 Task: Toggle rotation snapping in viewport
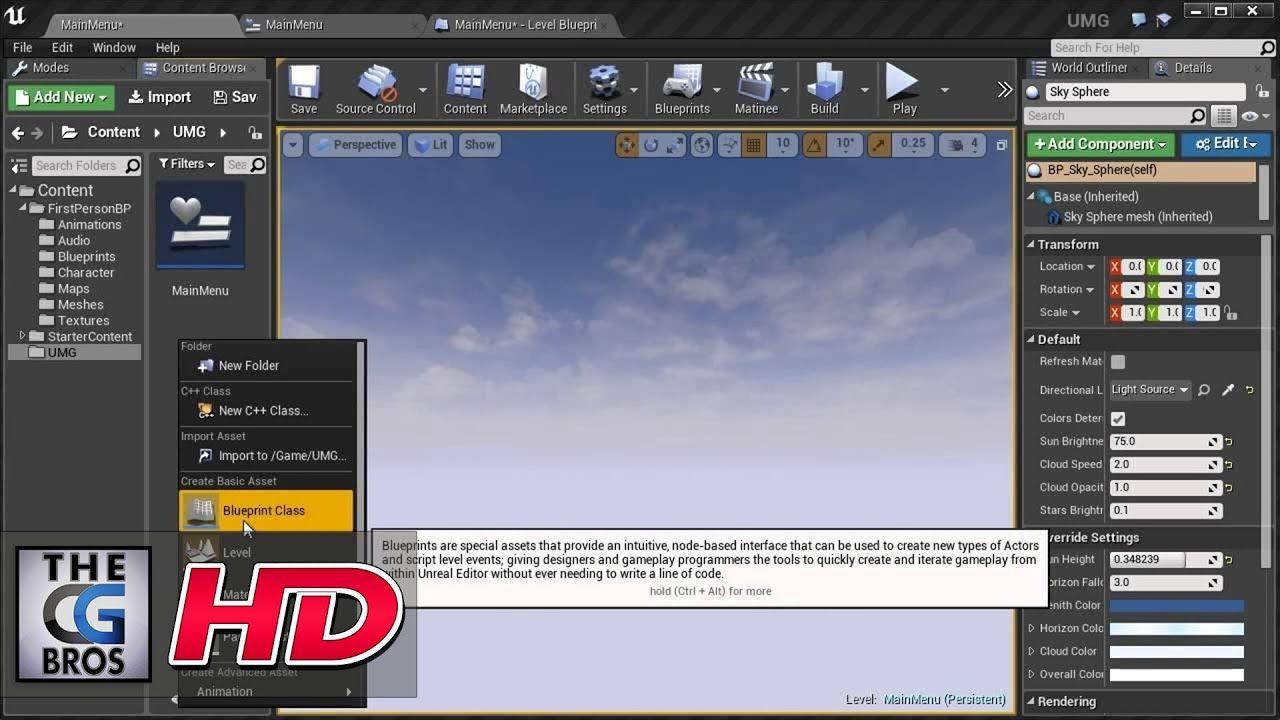pos(814,145)
